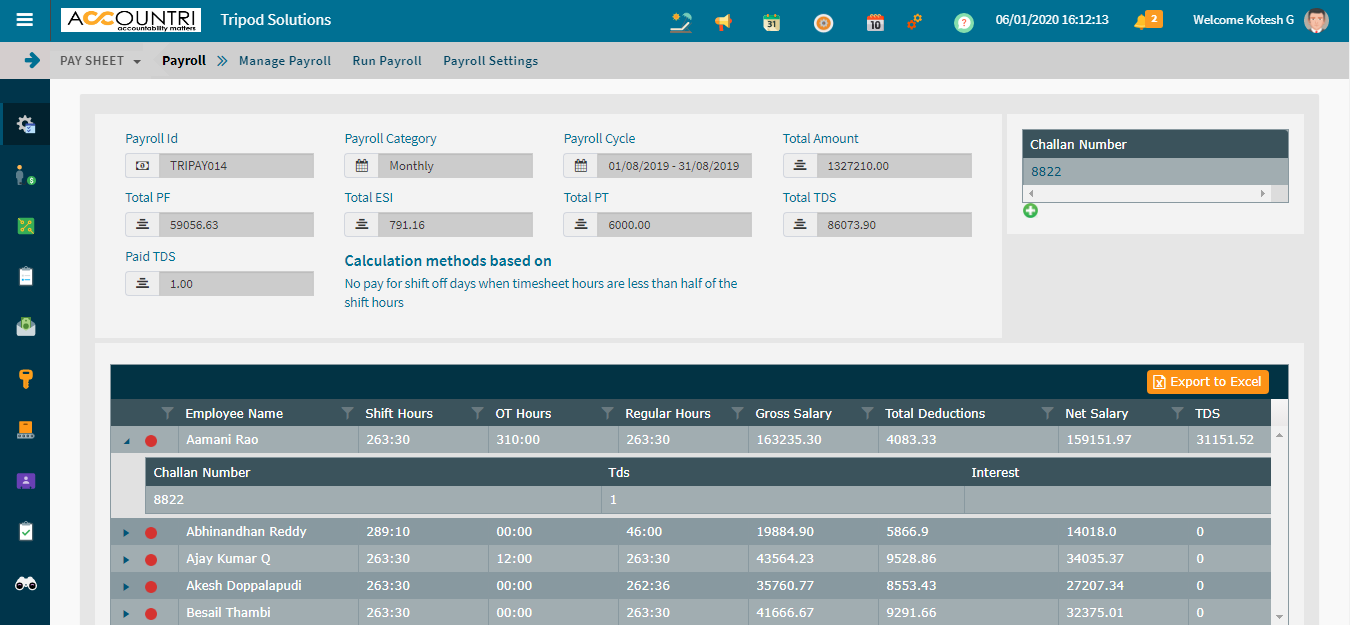
Task: Click Abhinandhan Reddy shift hours 289:10
Action: click(388, 532)
